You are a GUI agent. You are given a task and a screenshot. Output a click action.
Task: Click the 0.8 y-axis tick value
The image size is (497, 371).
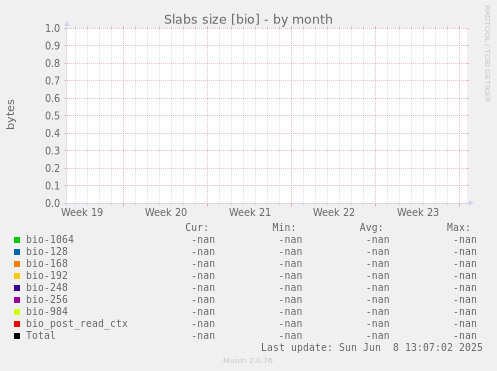click(53, 63)
